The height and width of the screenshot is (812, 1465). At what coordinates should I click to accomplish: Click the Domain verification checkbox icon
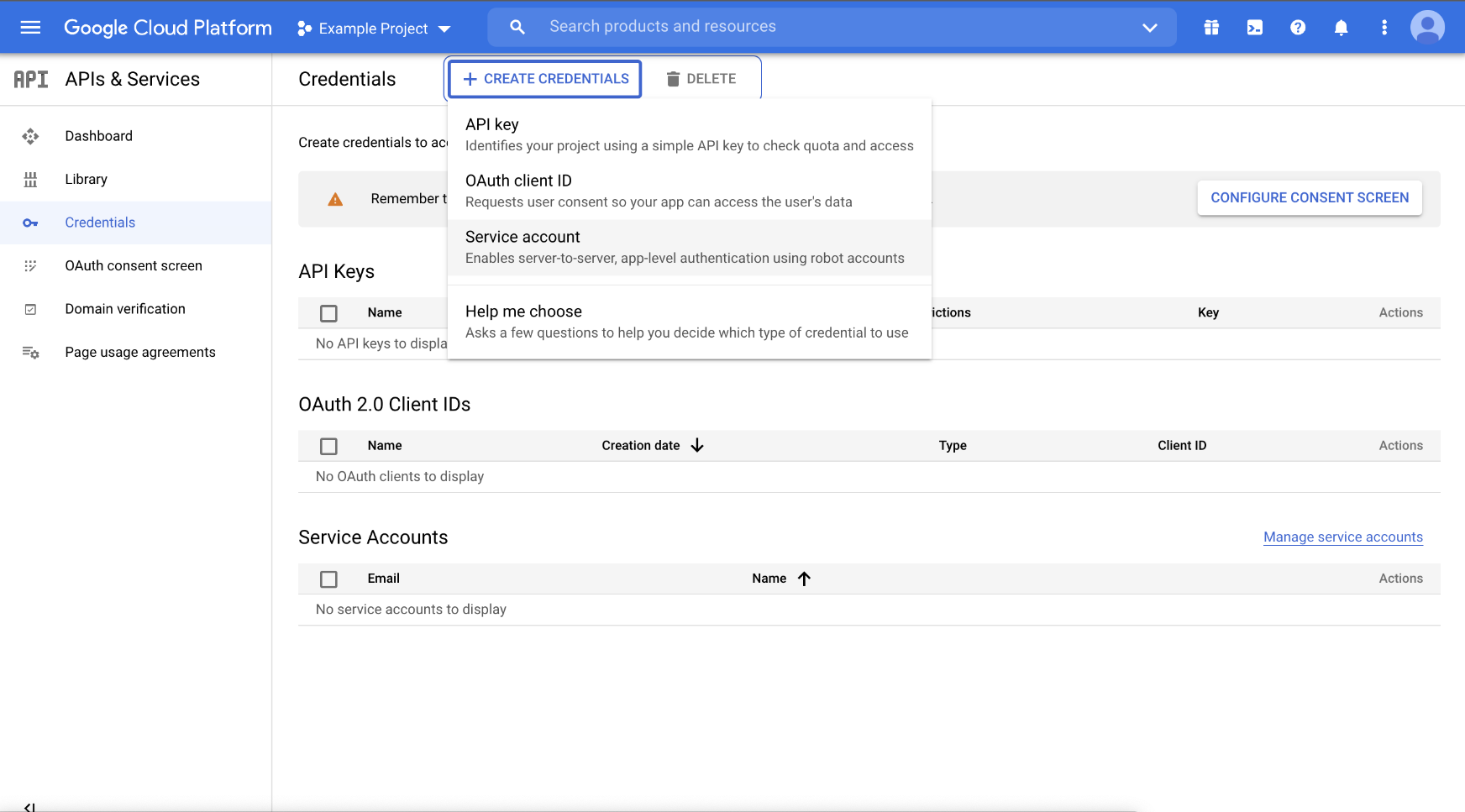click(30, 309)
